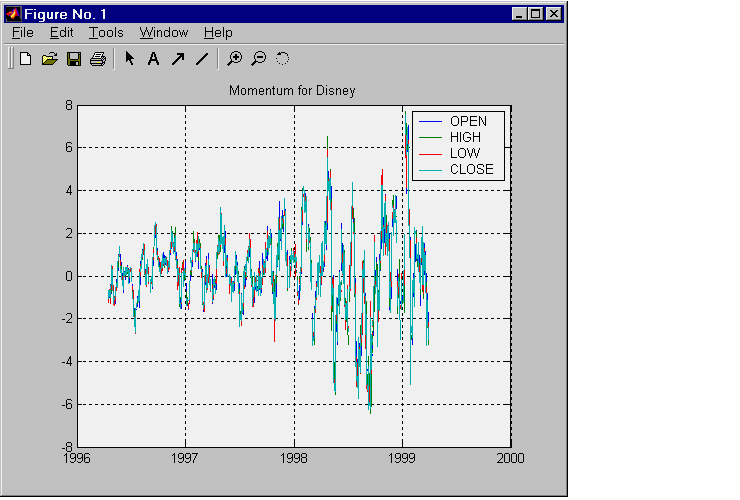The image size is (740, 500).
Task: Select the Add Arrow annotation tool
Action: 178,59
